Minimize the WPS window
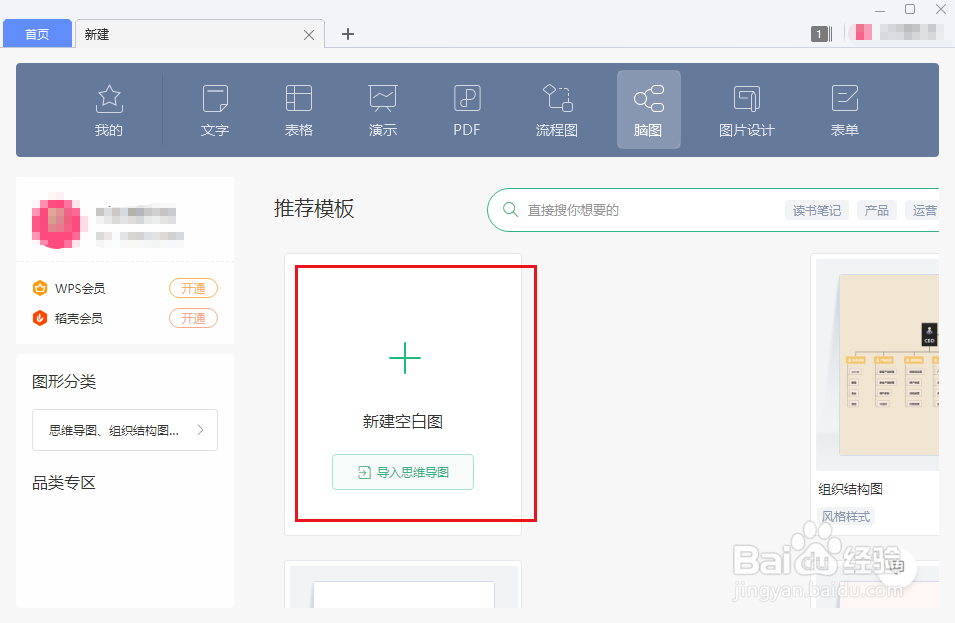Viewport: 955px width, 623px height. click(x=879, y=10)
